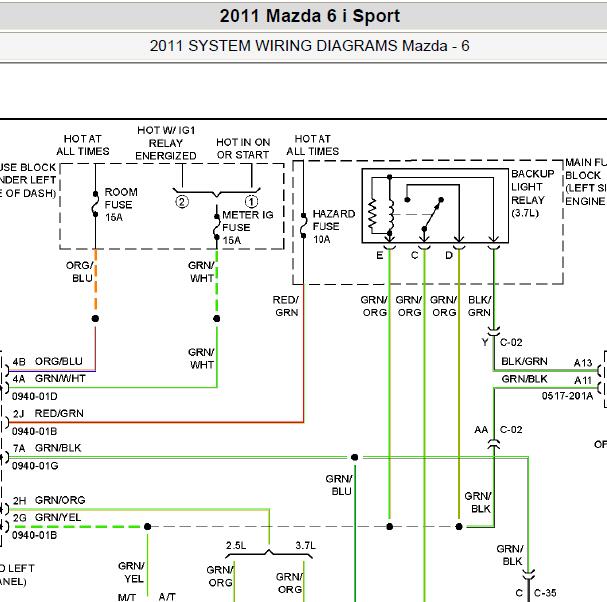
Task: Select relay terminal label "E"
Action: (x=380, y=256)
